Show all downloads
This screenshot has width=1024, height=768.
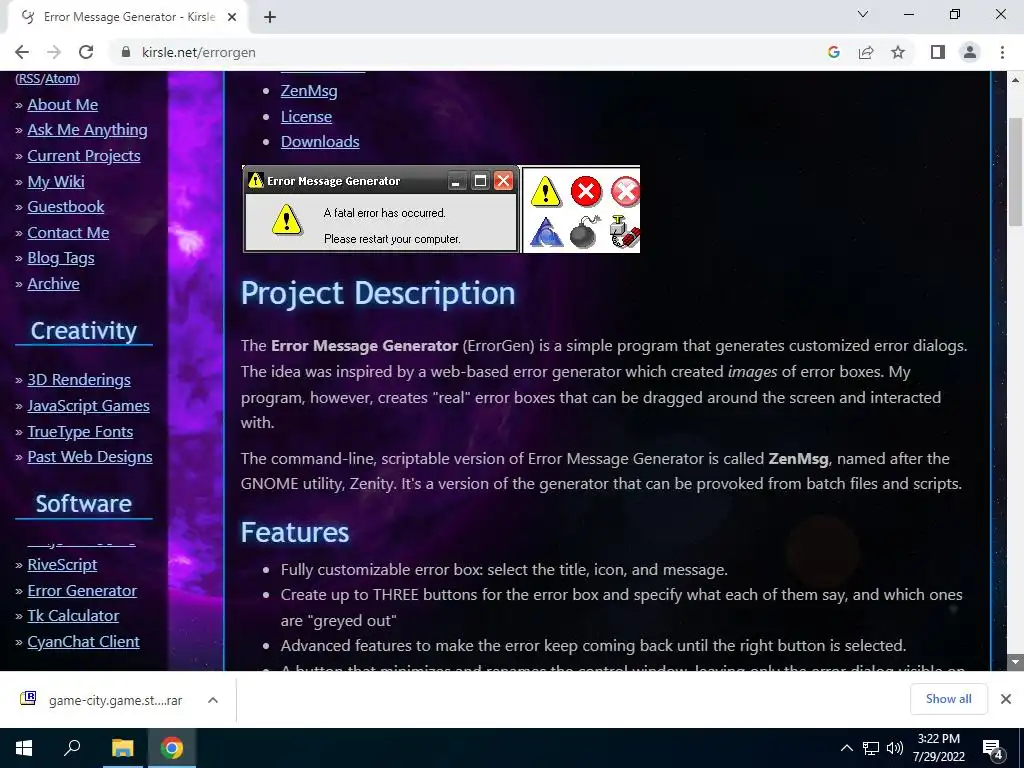pyautogui.click(x=948, y=699)
